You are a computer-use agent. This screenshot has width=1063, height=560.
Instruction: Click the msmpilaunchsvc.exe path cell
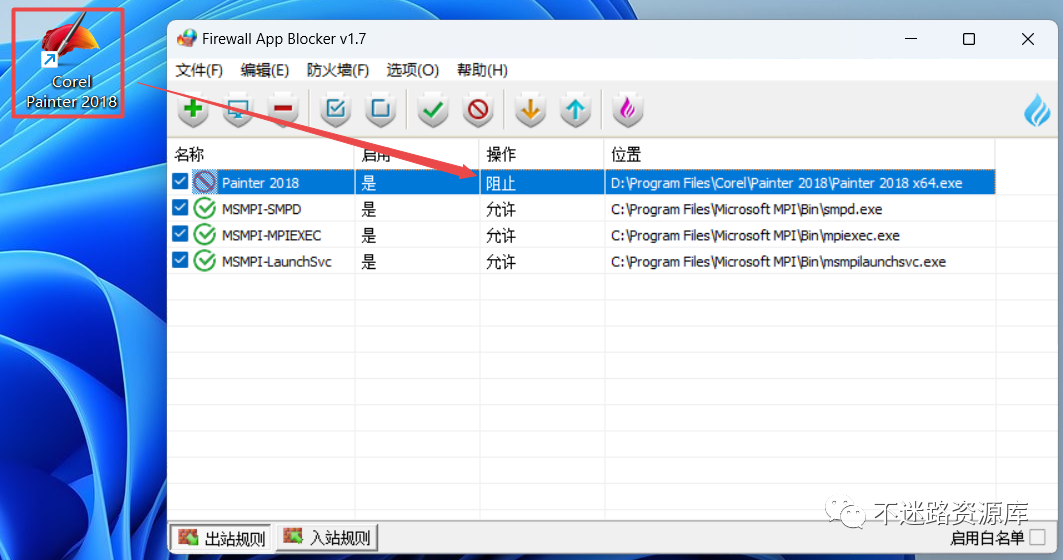point(799,262)
